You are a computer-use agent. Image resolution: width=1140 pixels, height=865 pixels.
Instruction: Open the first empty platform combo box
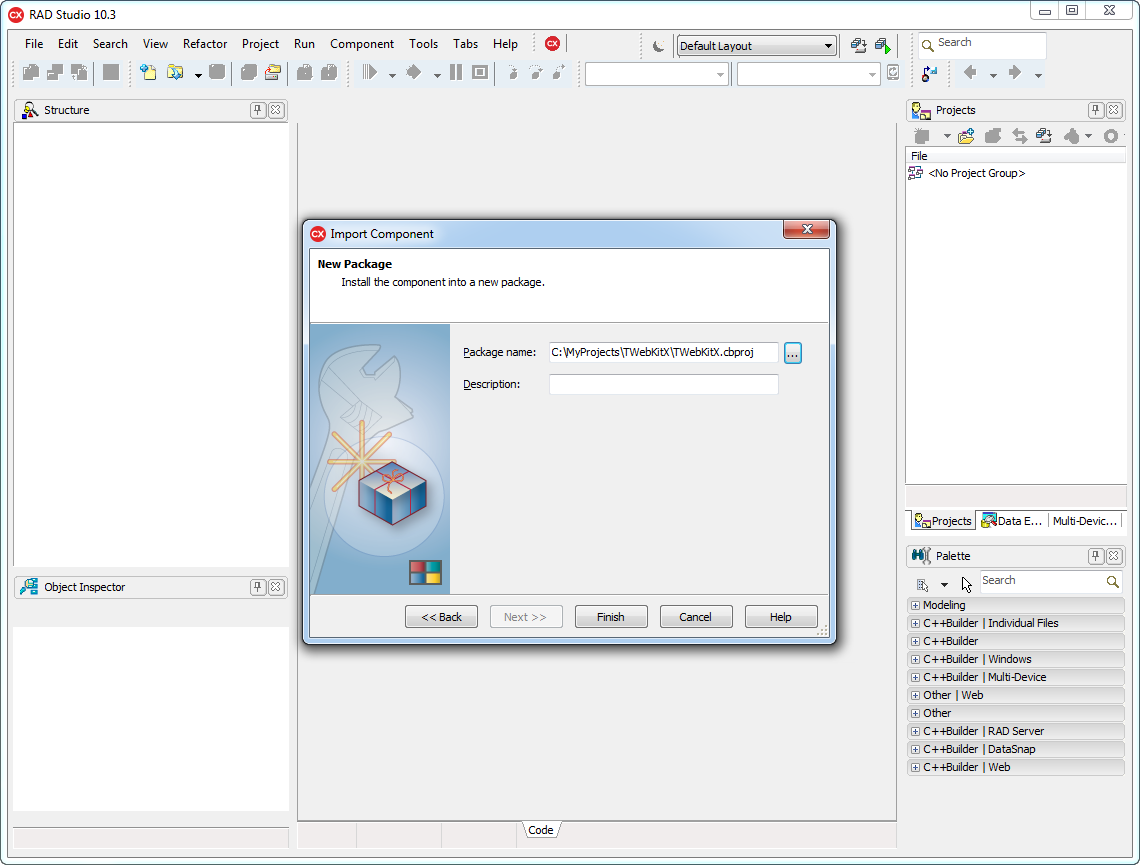[657, 74]
